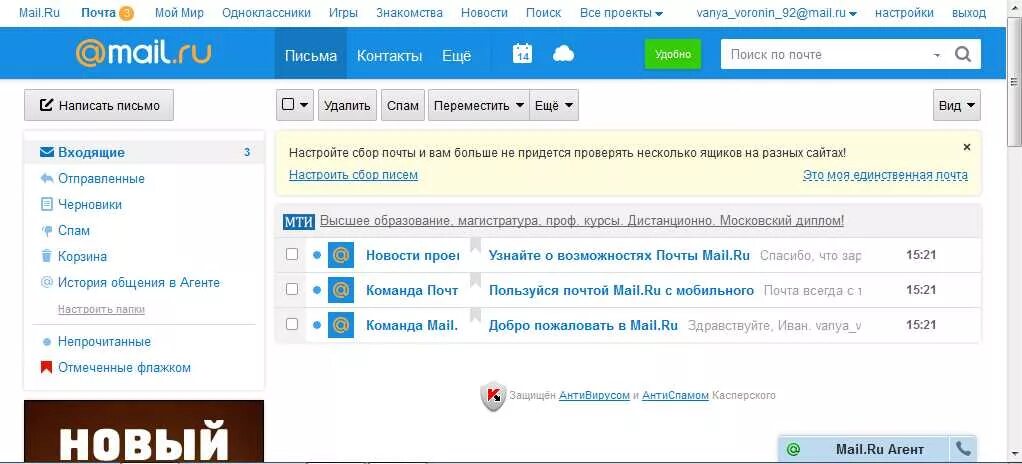The width and height of the screenshot is (1022, 464).
Task: Toggle the select-all checkbox in toolbar
Action: click(287, 104)
